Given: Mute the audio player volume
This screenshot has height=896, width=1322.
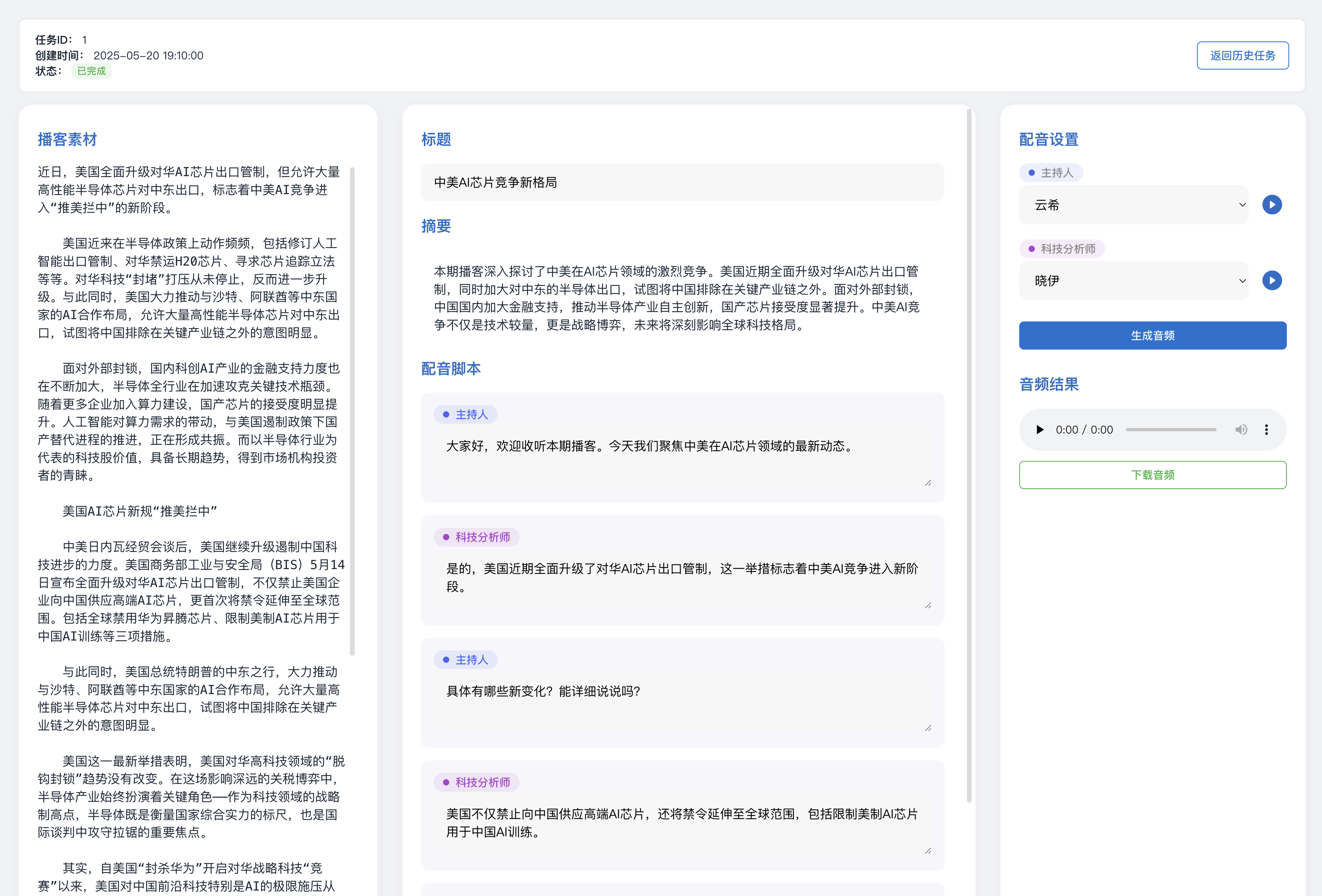Looking at the screenshot, I should tap(1241, 430).
